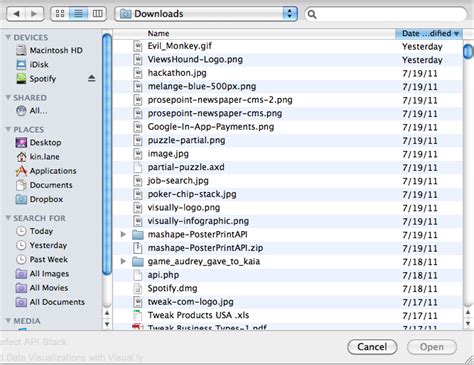Image resolution: width=474 pixels, height=365 pixels.
Task: Click the file list scrollbar thumb
Action: tap(468, 51)
